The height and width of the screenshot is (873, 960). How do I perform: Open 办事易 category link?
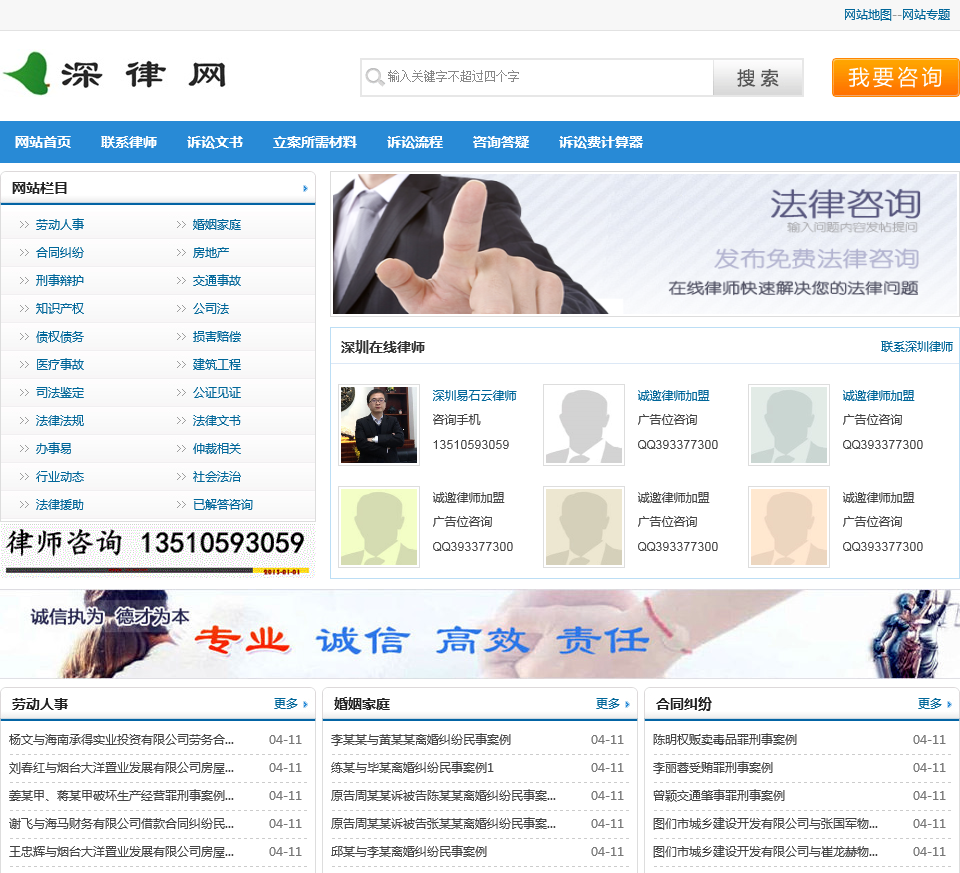(53, 449)
